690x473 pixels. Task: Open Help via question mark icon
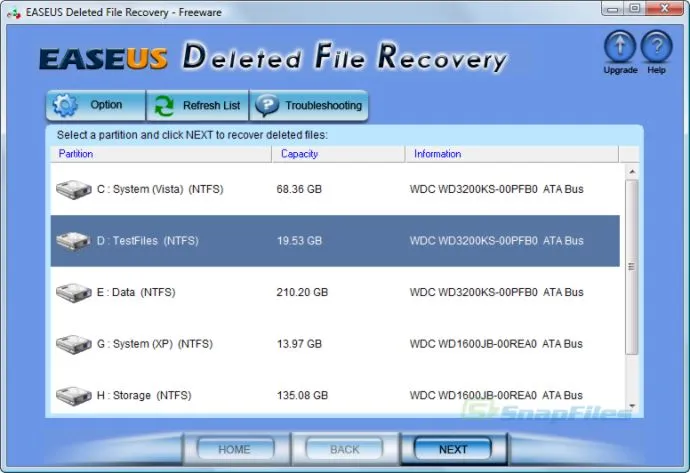click(x=656, y=46)
